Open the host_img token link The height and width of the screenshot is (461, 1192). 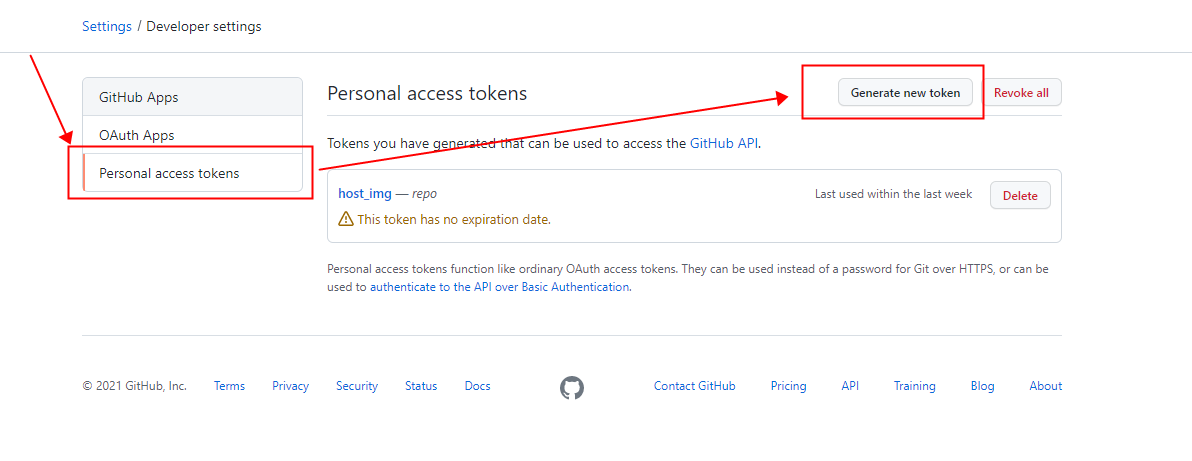coord(365,194)
